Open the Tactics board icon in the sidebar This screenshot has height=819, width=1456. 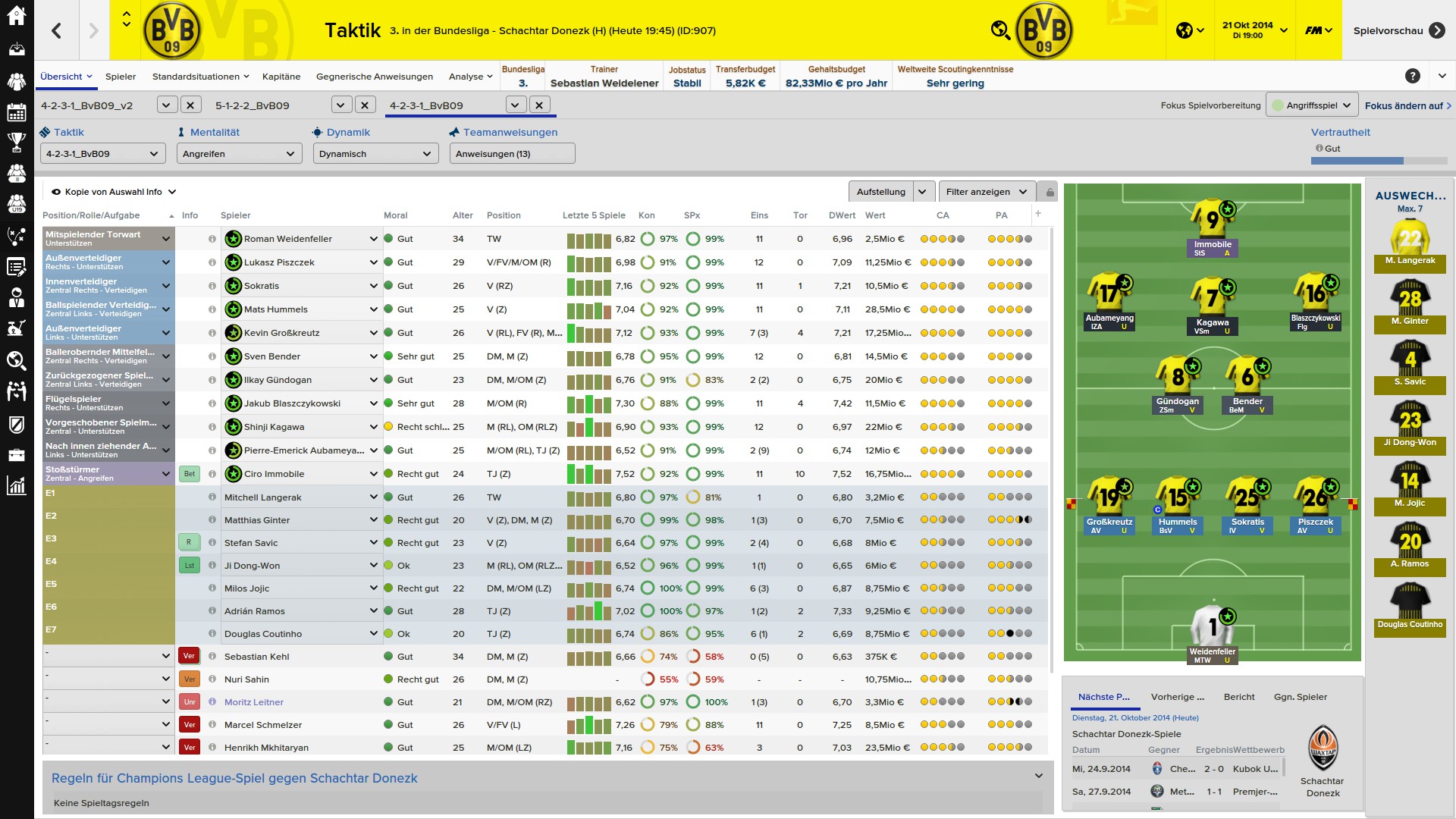(x=17, y=235)
